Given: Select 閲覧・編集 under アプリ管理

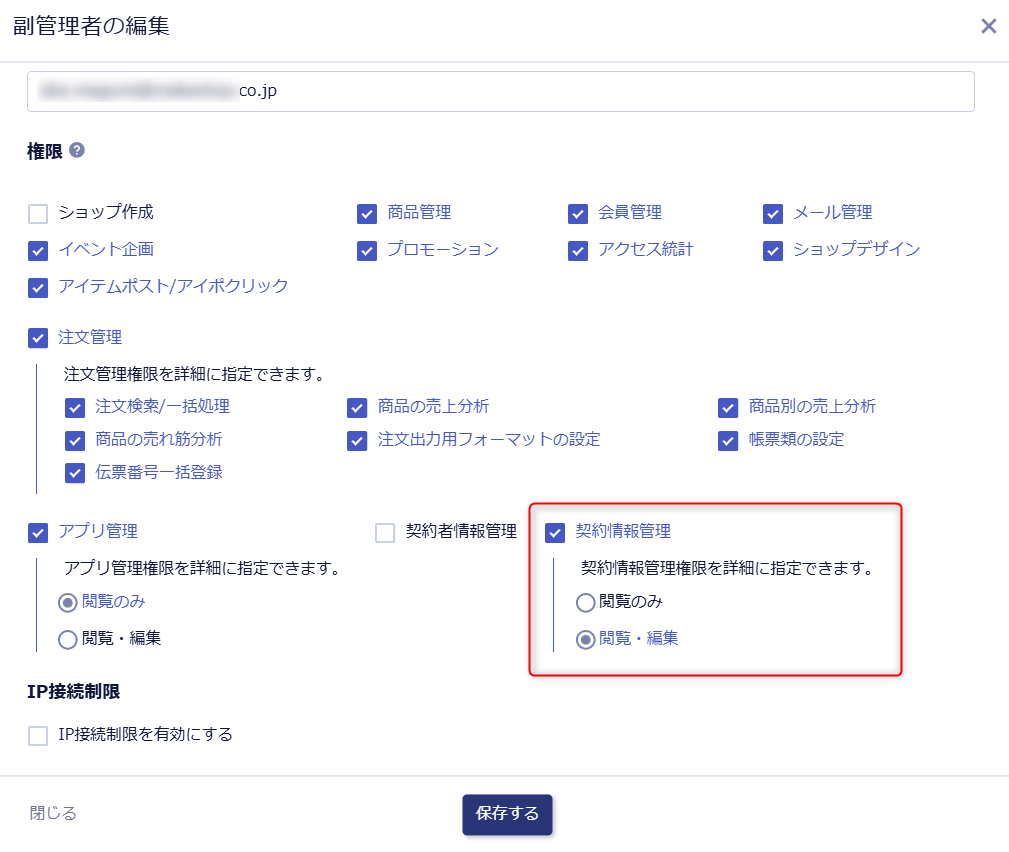Looking at the screenshot, I should coord(68,640).
